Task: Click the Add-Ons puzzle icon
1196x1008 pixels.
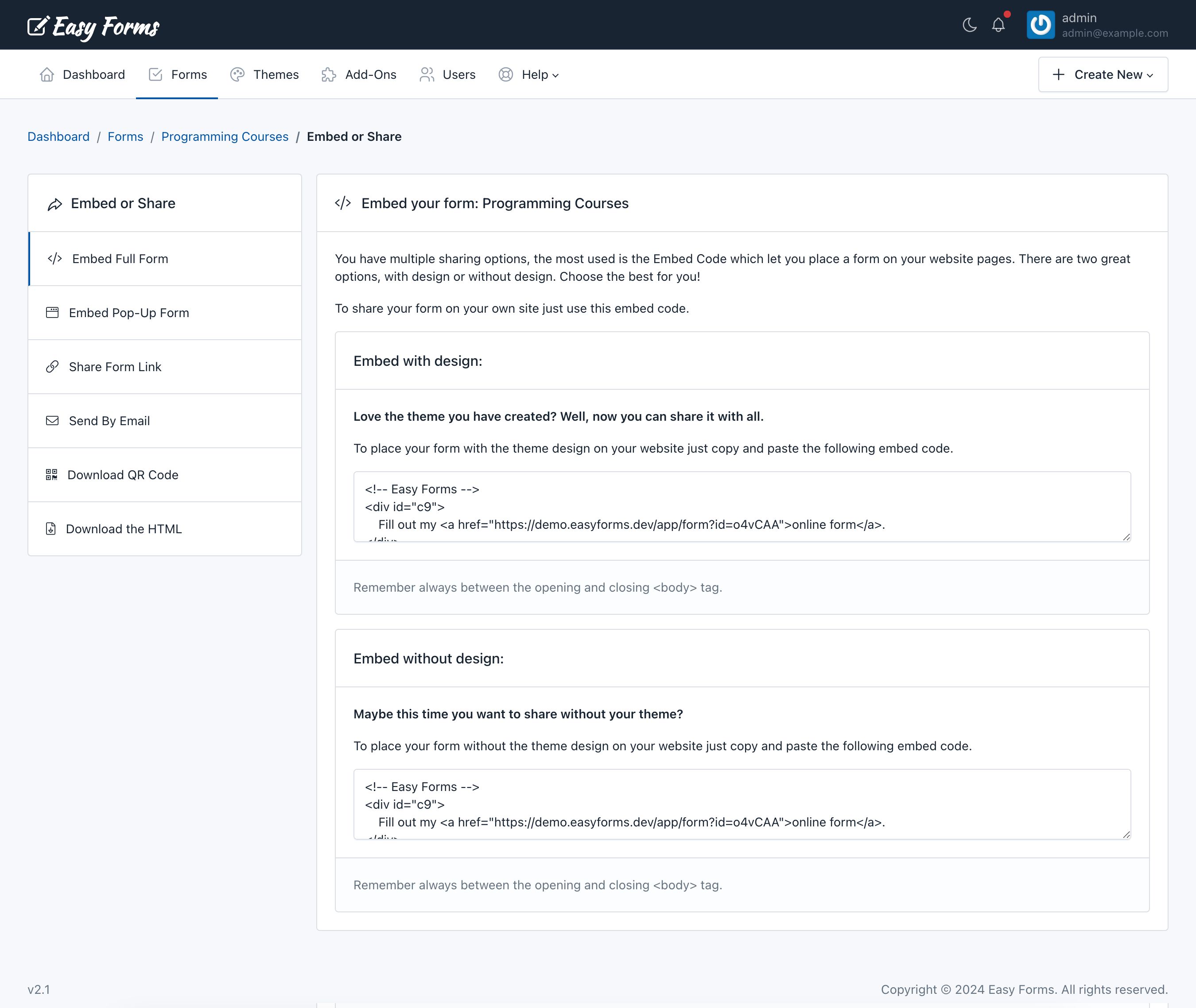Action: (x=329, y=74)
